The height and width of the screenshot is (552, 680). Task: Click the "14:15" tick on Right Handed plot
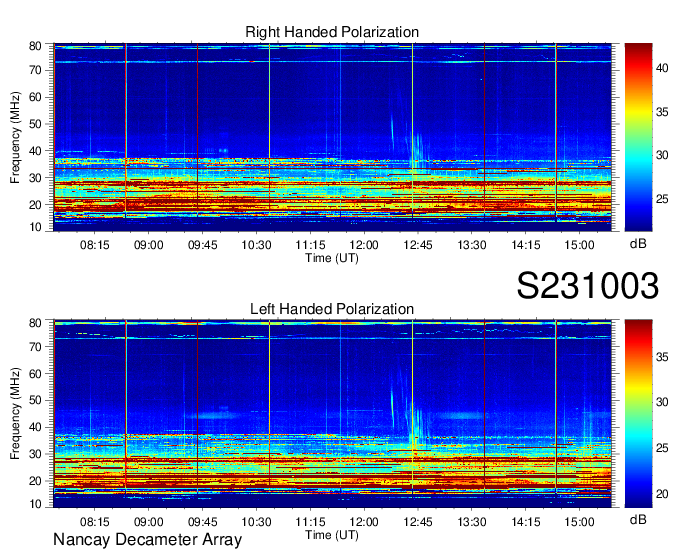click(x=526, y=245)
